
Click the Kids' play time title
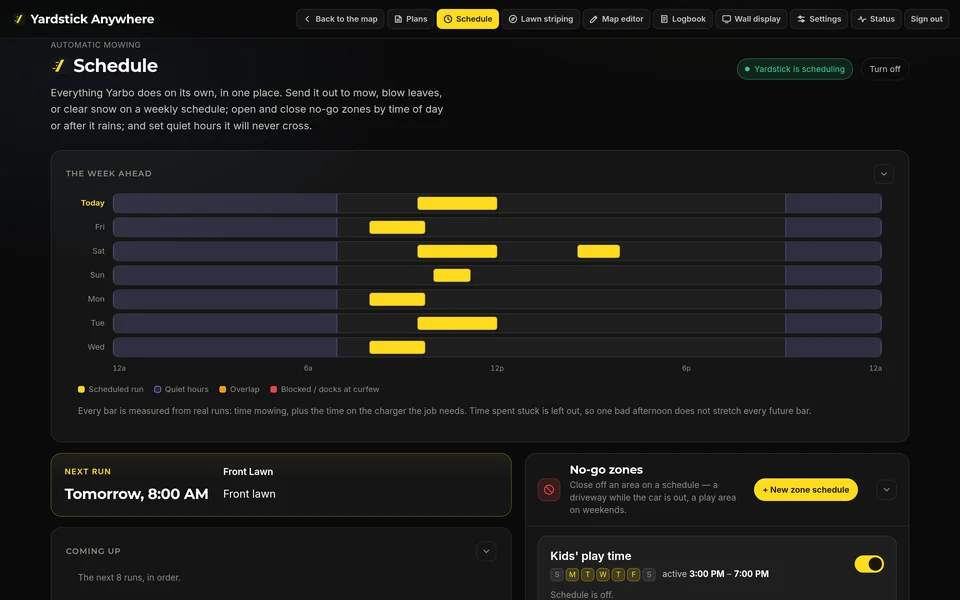591,557
